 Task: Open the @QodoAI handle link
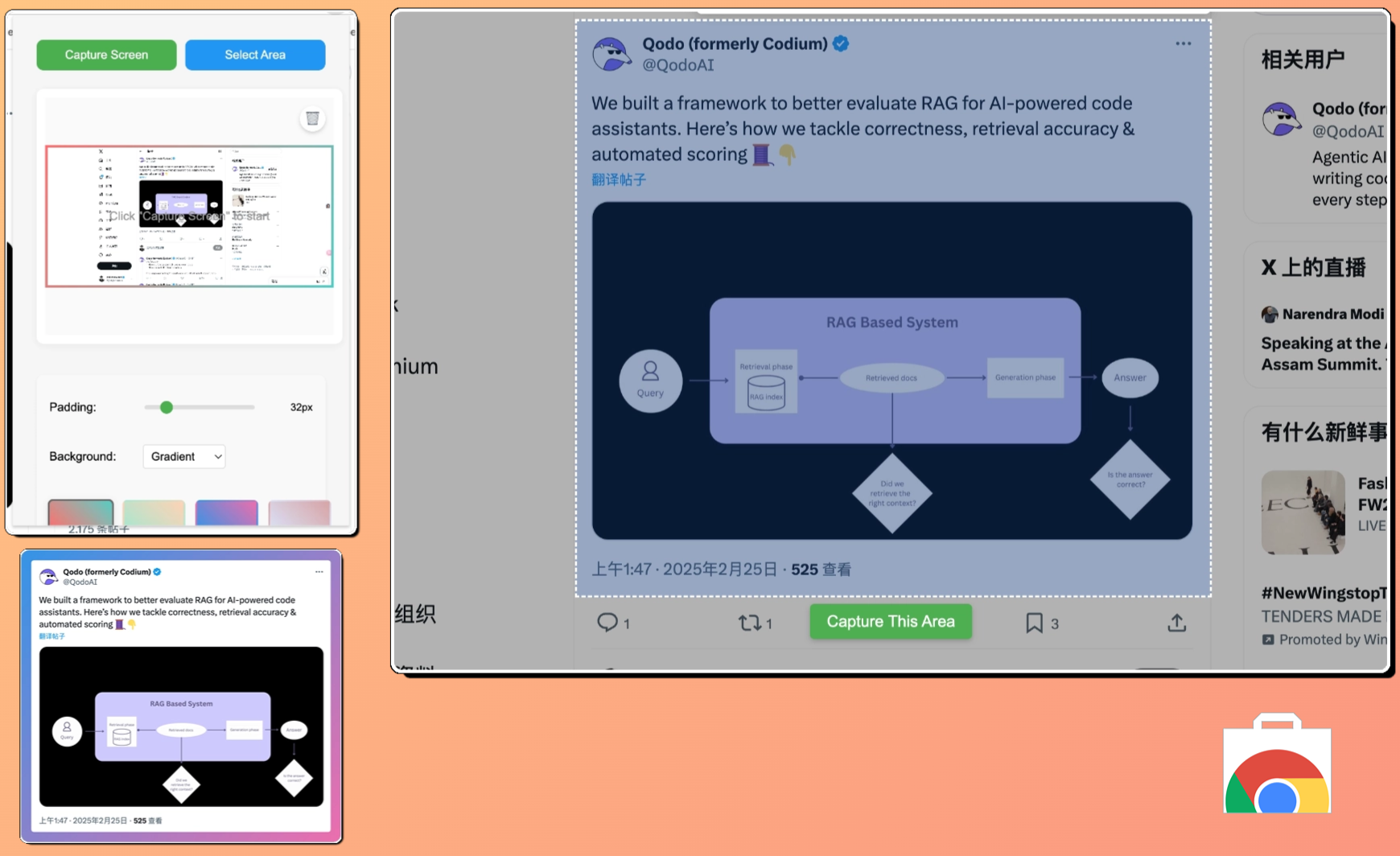pos(677,65)
